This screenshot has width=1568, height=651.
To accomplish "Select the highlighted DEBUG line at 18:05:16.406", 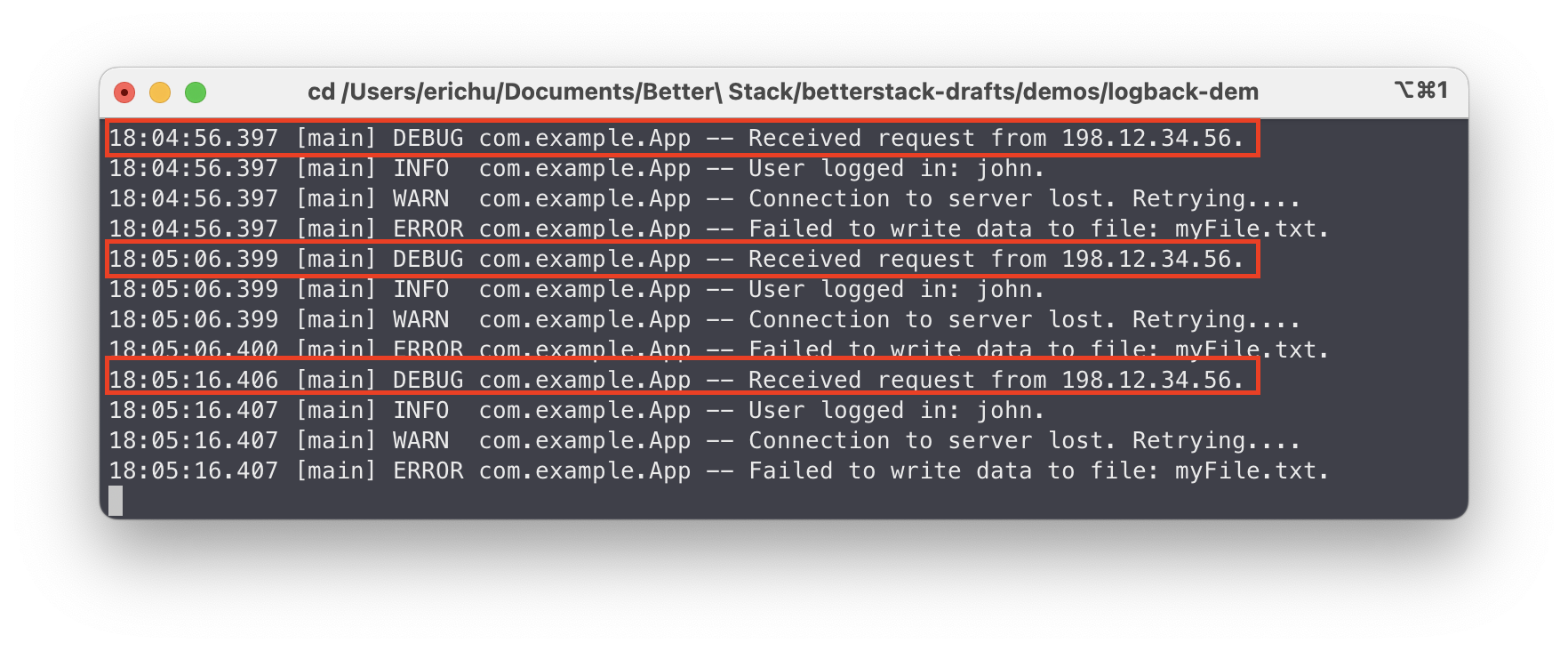I will click(676, 381).
